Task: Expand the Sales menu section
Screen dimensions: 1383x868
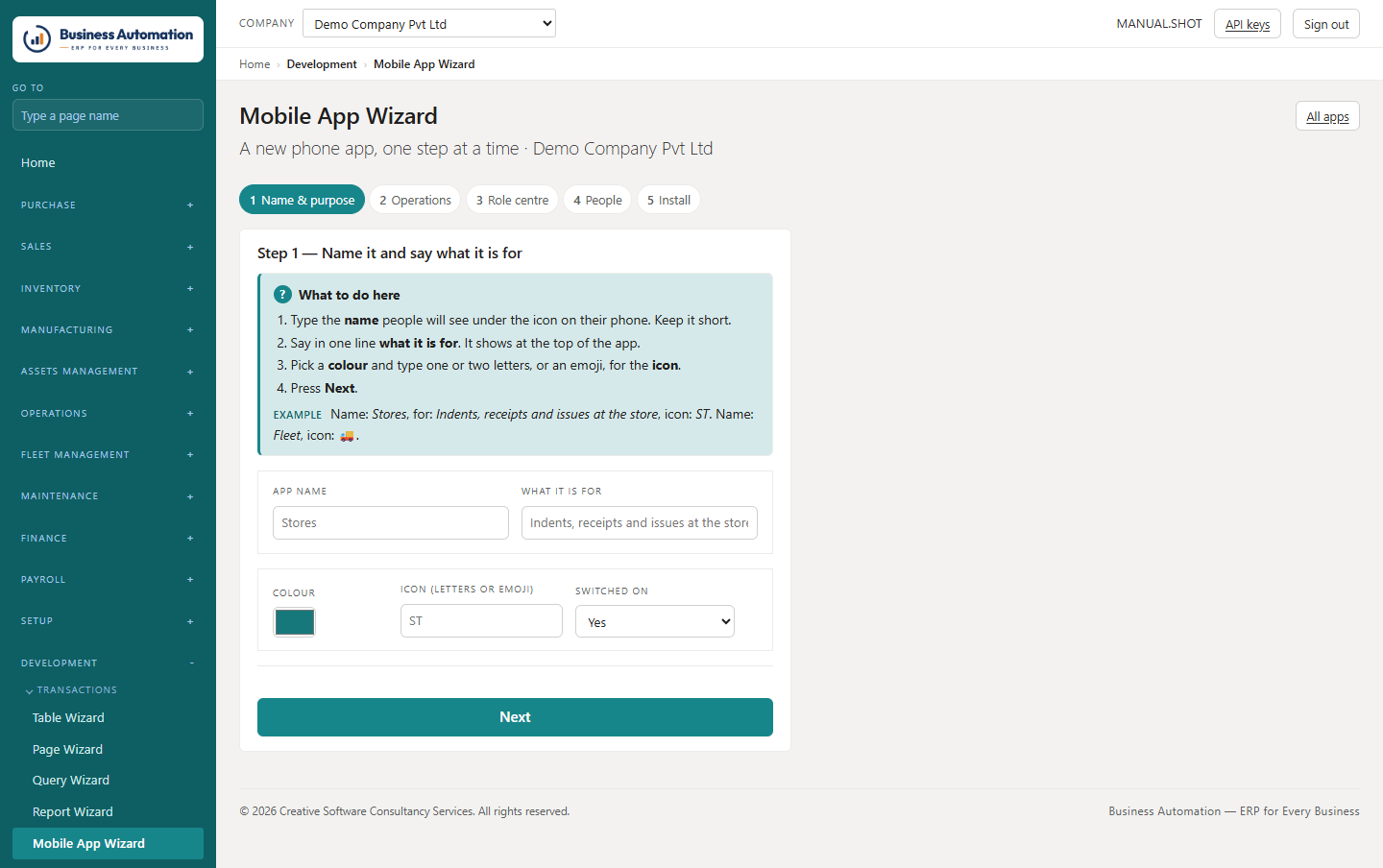Action: 108,247
